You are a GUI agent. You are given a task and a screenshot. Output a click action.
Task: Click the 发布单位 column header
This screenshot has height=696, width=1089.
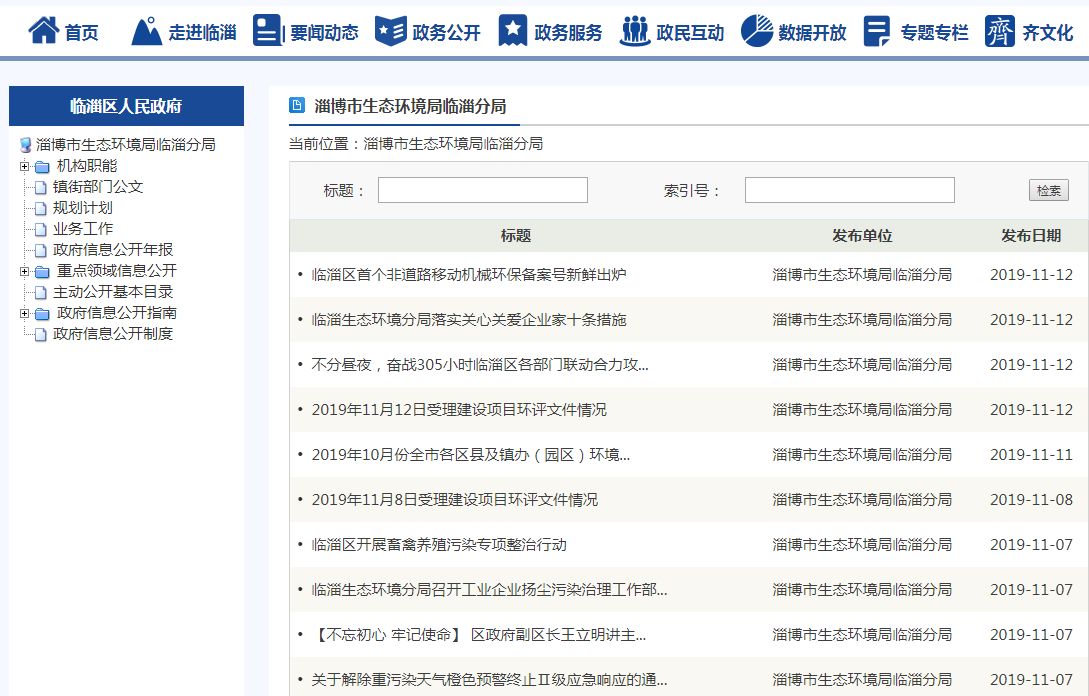tap(862, 236)
